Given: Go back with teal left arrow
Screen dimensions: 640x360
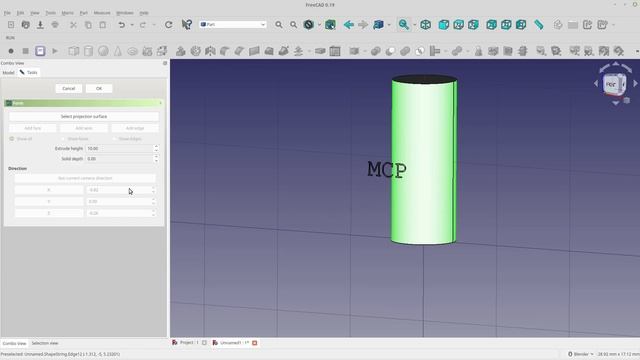Looking at the screenshot, I should coord(349,25).
